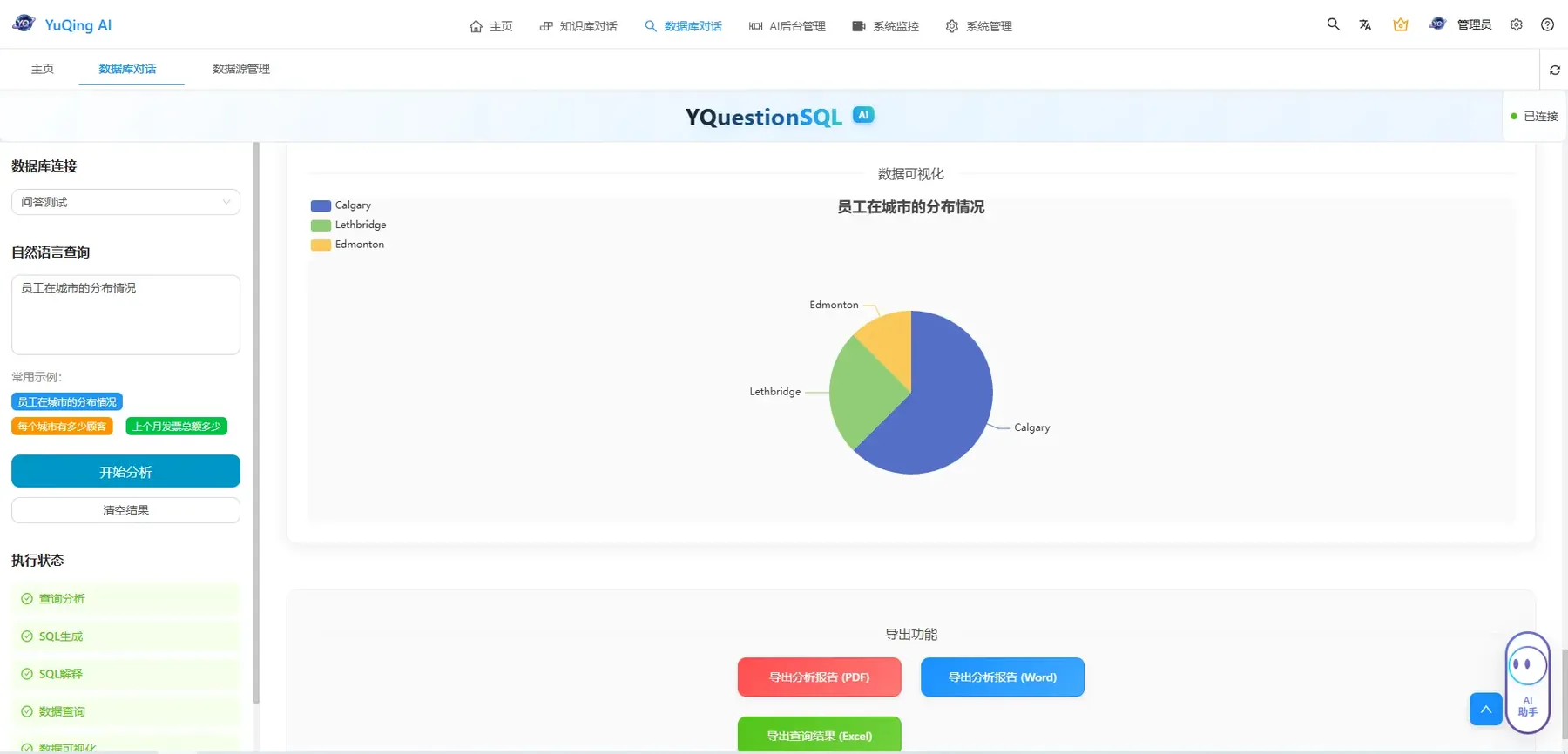Viewport: 1568px width, 754px height.
Task: Toggle Edmonton legend series in chart
Action: [x=348, y=245]
